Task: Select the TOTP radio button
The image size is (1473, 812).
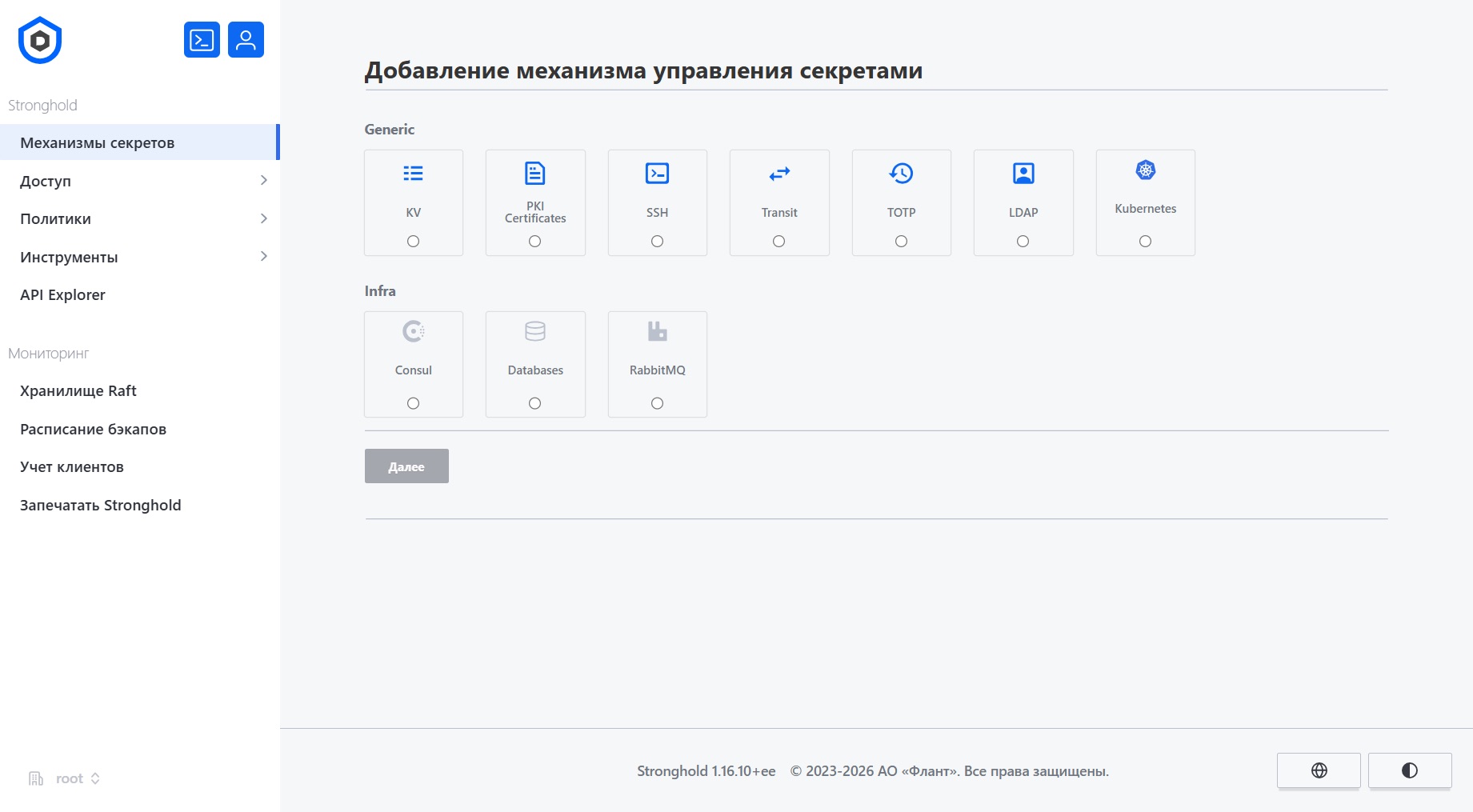Action: (x=902, y=242)
